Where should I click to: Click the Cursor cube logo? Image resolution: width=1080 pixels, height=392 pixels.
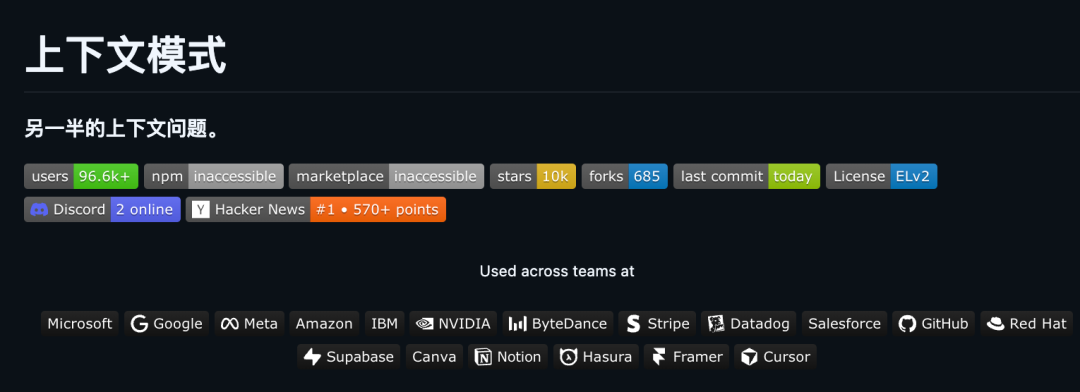[749, 357]
